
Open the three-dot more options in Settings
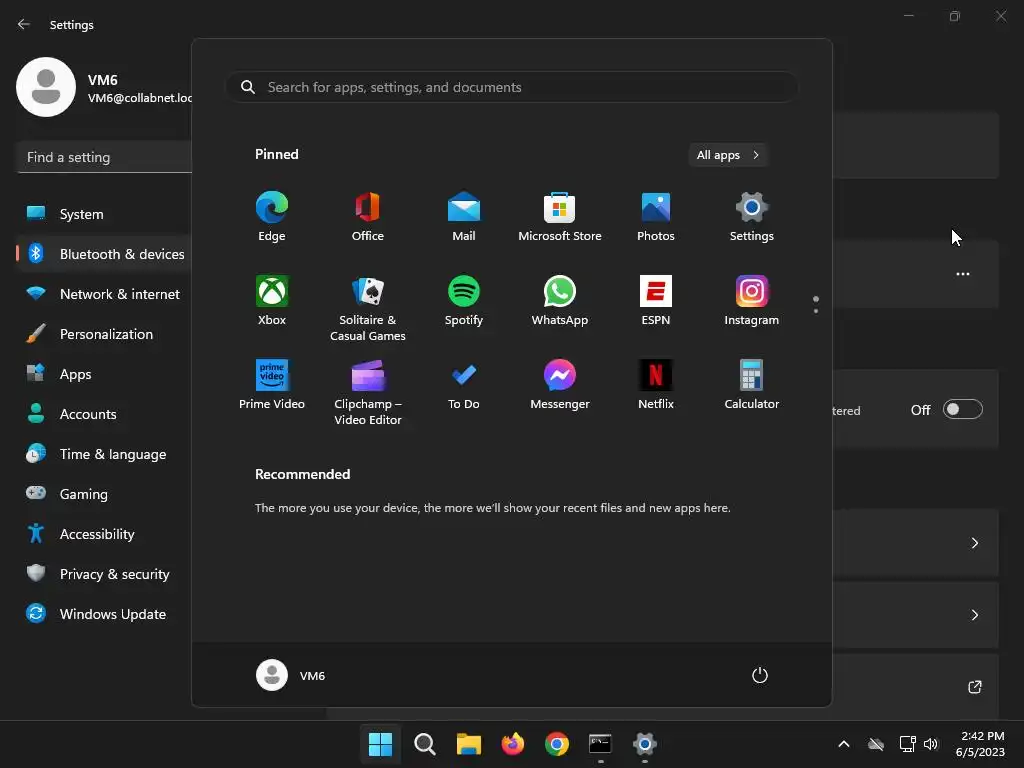[963, 274]
